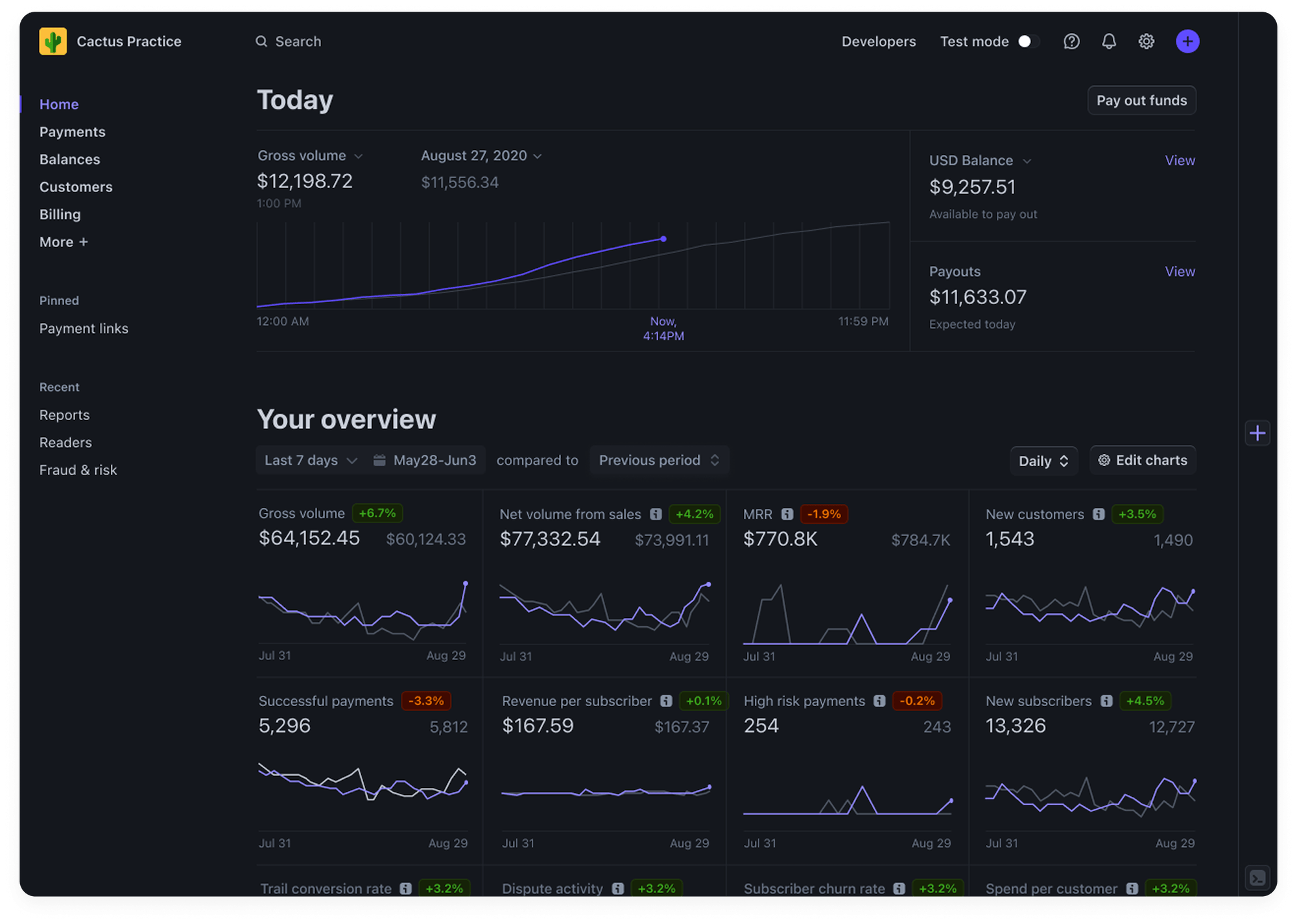Navigate to Customers in the sidebar

coord(76,187)
